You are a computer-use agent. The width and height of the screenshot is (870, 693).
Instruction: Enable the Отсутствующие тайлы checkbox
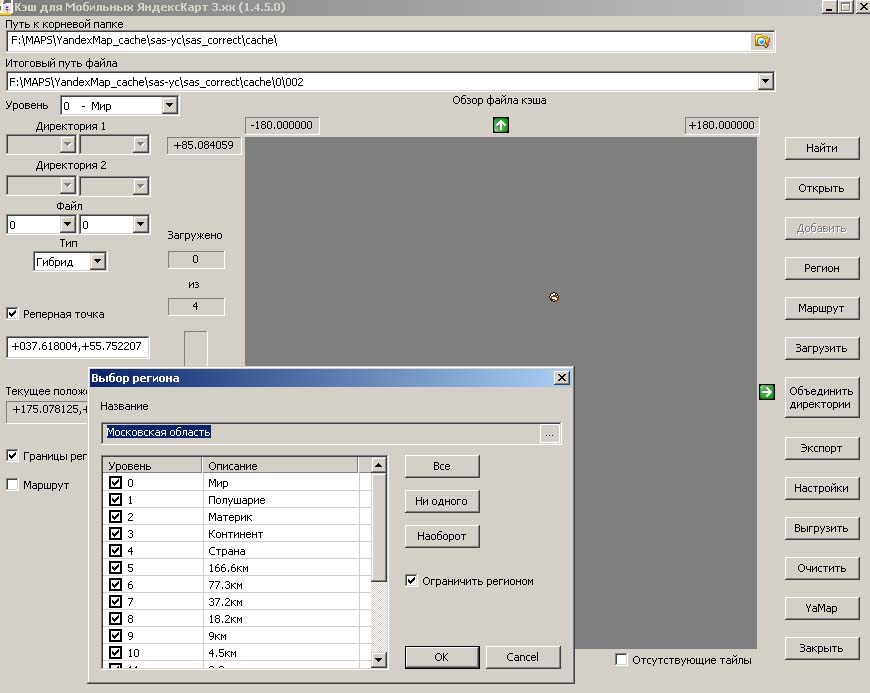622,660
